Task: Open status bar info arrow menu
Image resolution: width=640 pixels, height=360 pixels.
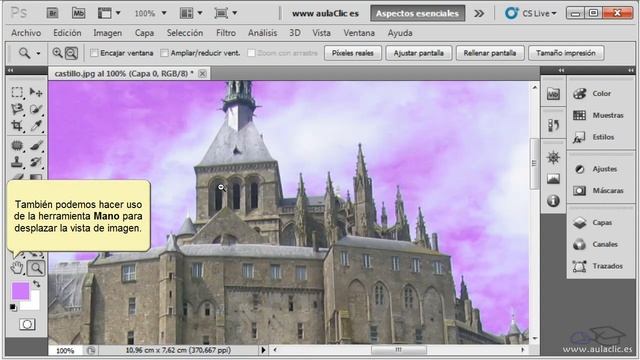Action: [x=263, y=350]
